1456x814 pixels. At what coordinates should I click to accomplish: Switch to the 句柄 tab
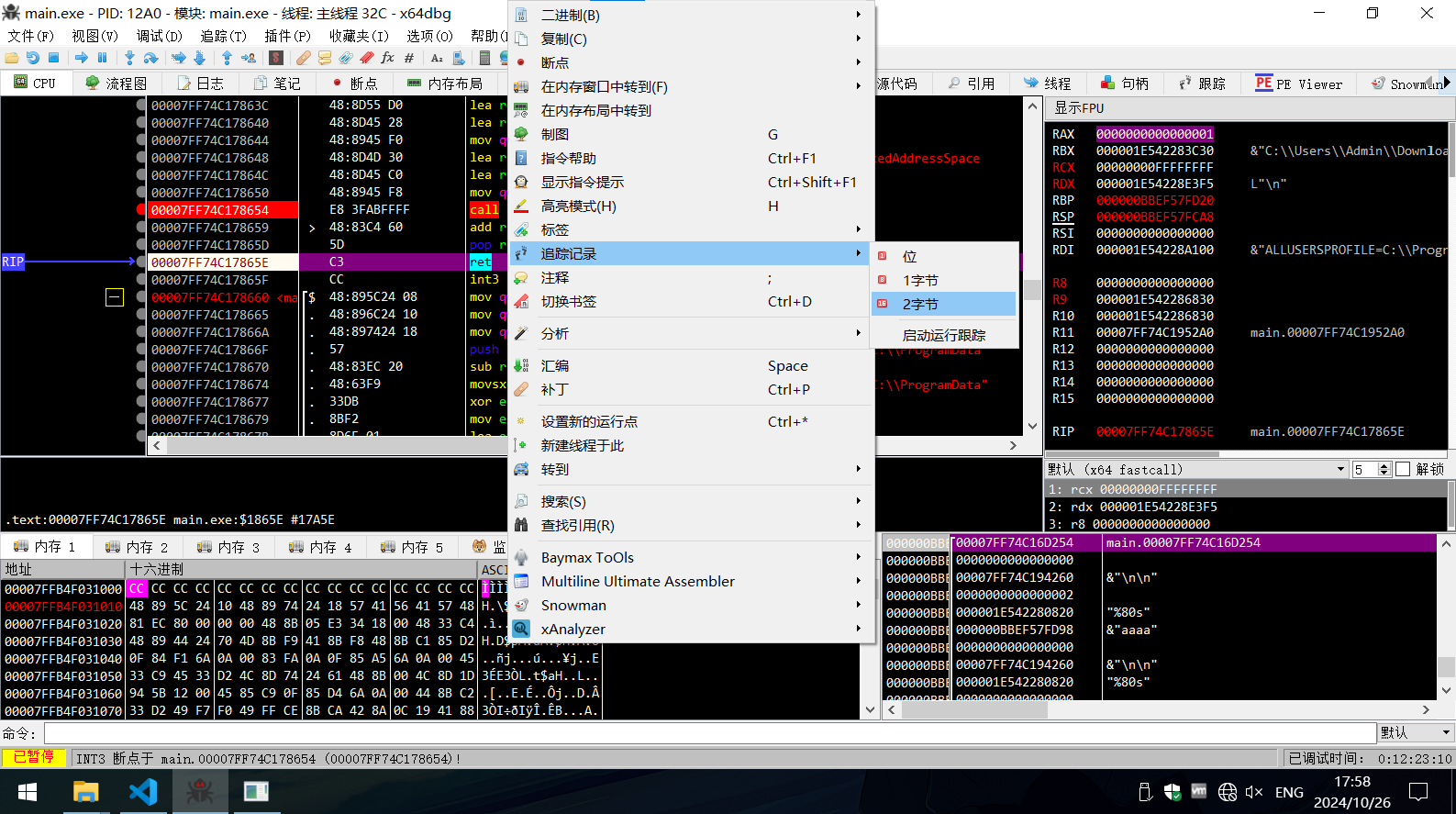(1124, 83)
